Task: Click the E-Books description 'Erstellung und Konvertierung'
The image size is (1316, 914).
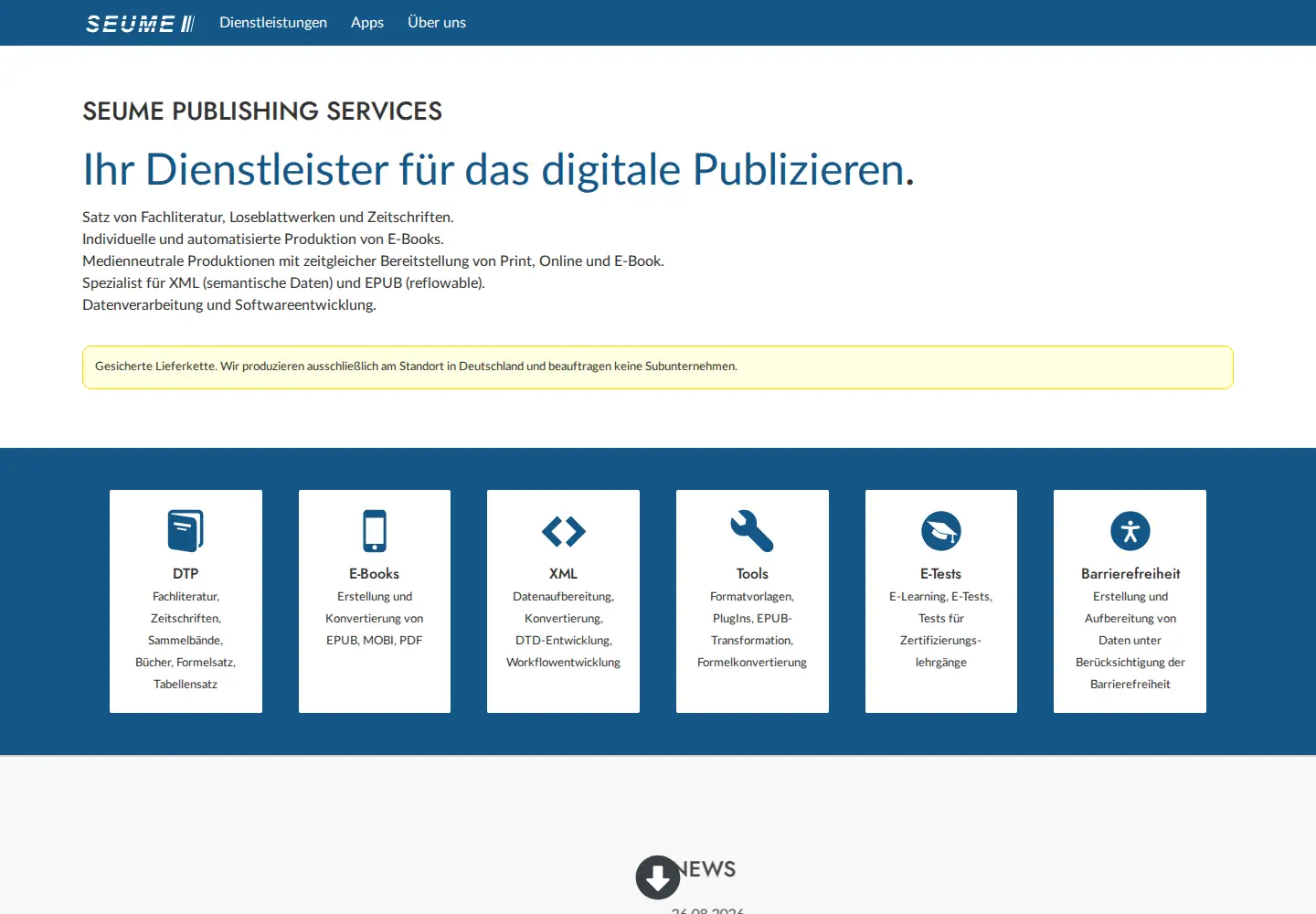Action: [x=375, y=619]
